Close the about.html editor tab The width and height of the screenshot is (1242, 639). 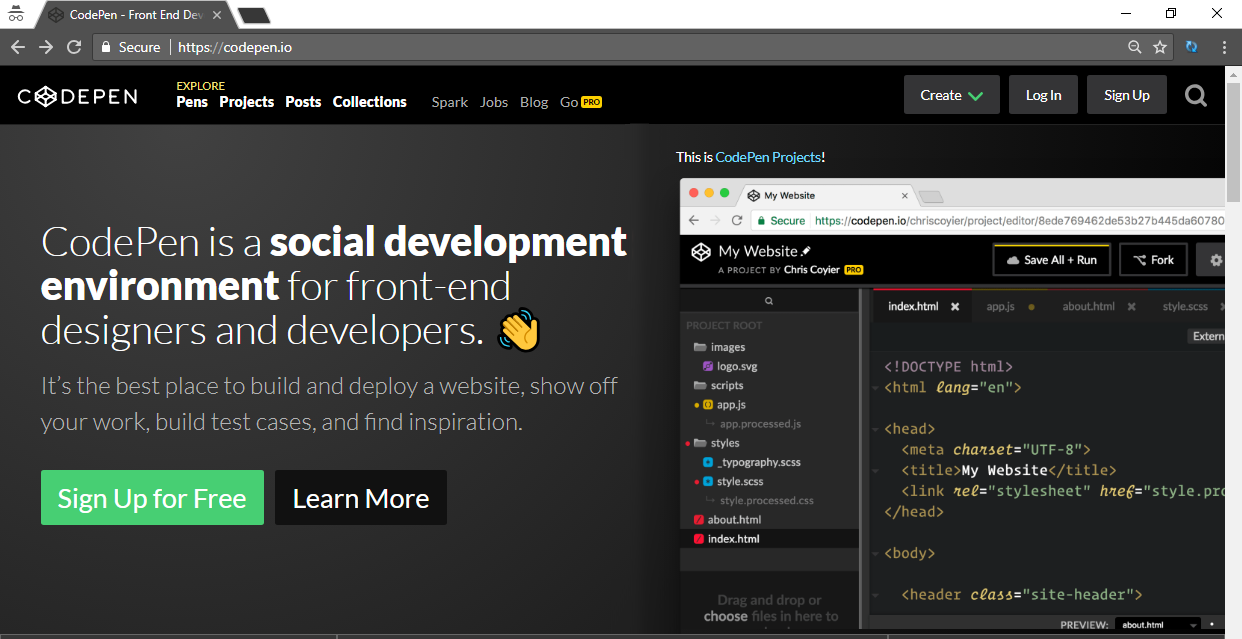(x=1131, y=307)
